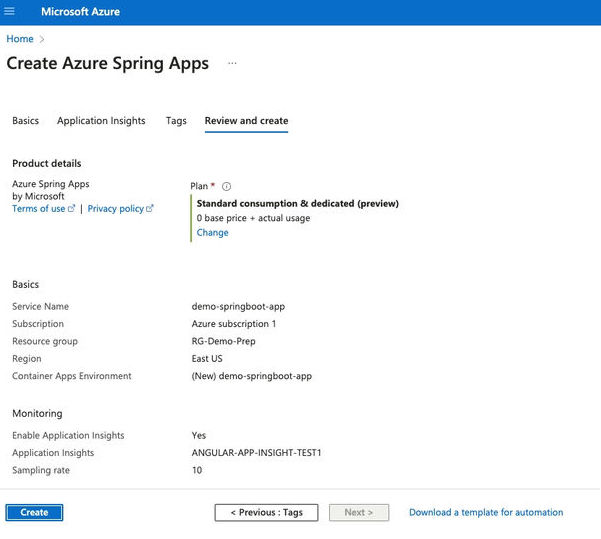Click the East US region value

207,359
